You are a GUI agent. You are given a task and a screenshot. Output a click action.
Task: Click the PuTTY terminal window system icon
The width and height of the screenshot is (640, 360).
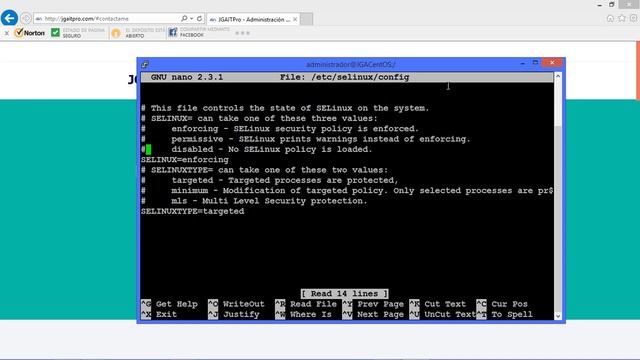pos(145,64)
